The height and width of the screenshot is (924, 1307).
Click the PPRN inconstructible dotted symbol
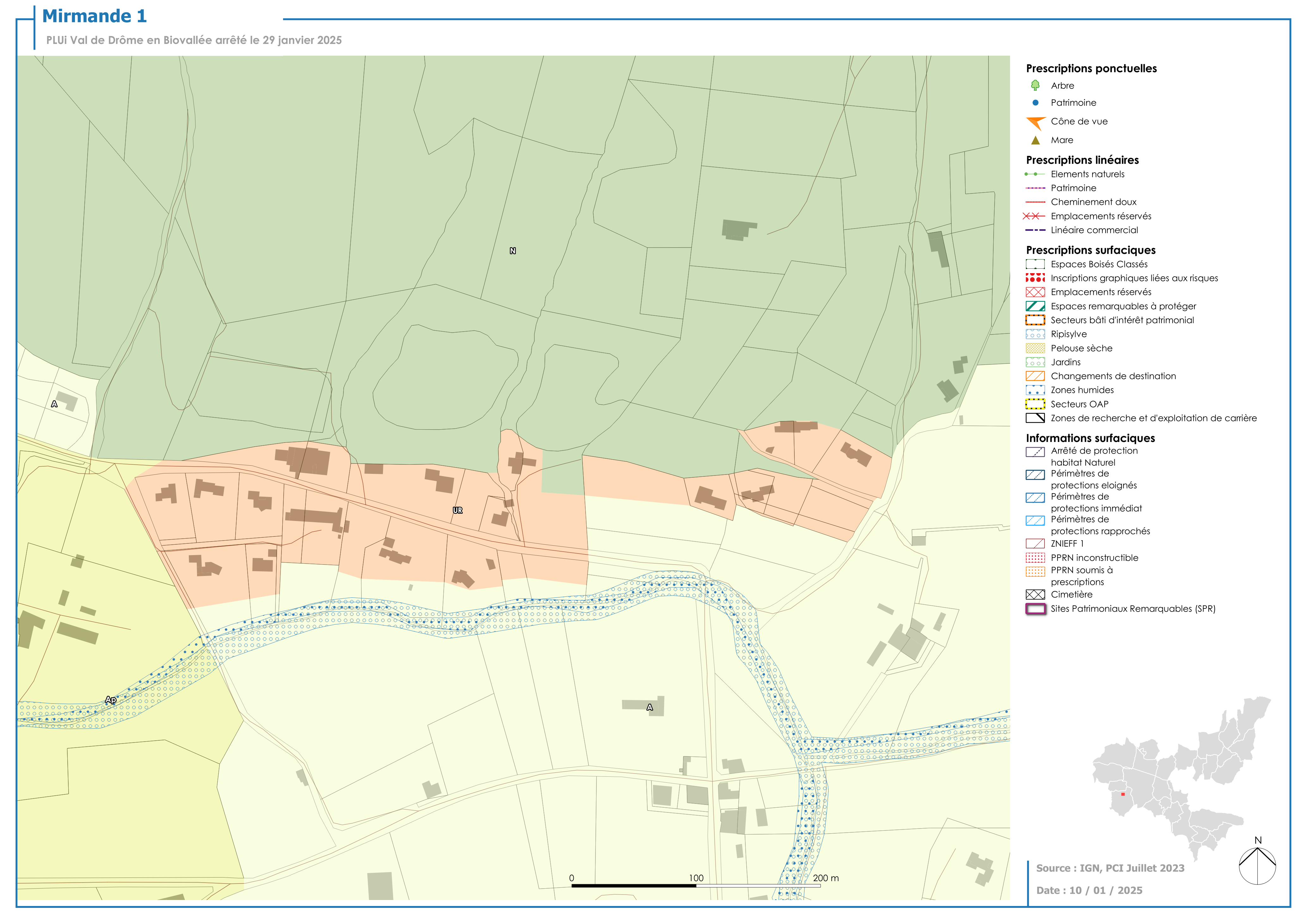pos(1035,558)
